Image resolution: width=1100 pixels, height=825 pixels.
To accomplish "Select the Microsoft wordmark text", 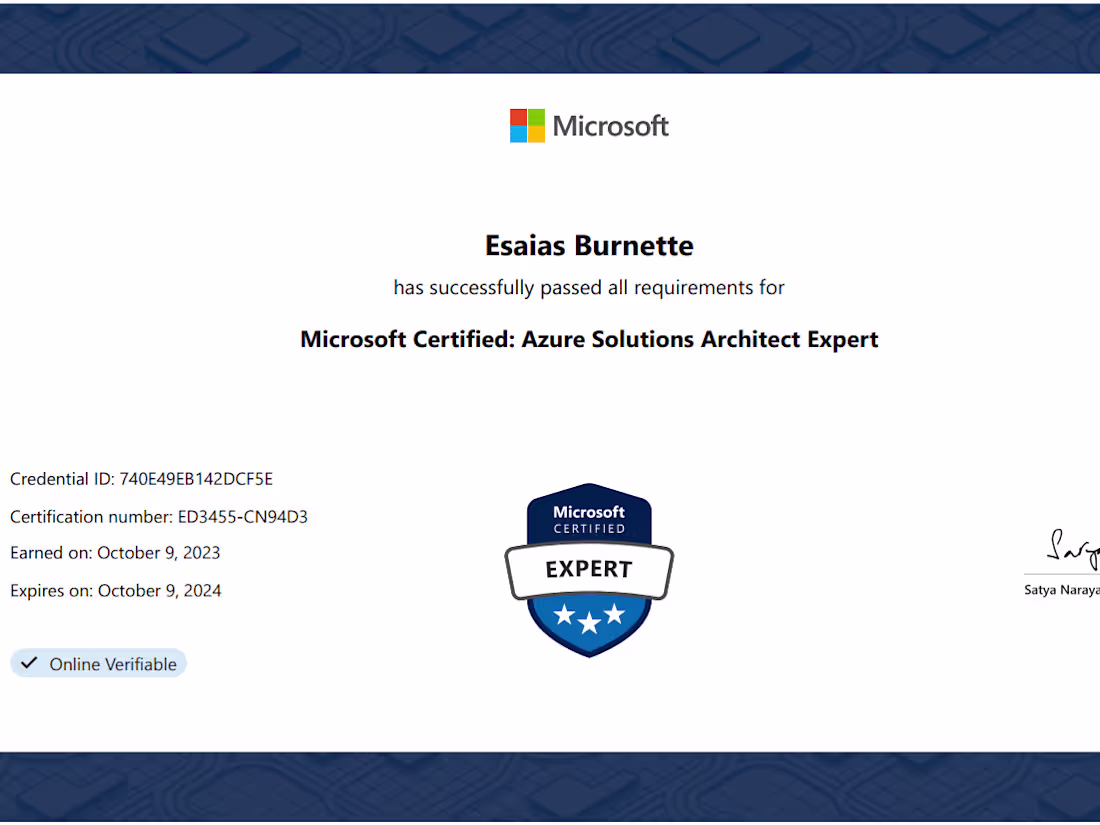I will click(x=611, y=125).
